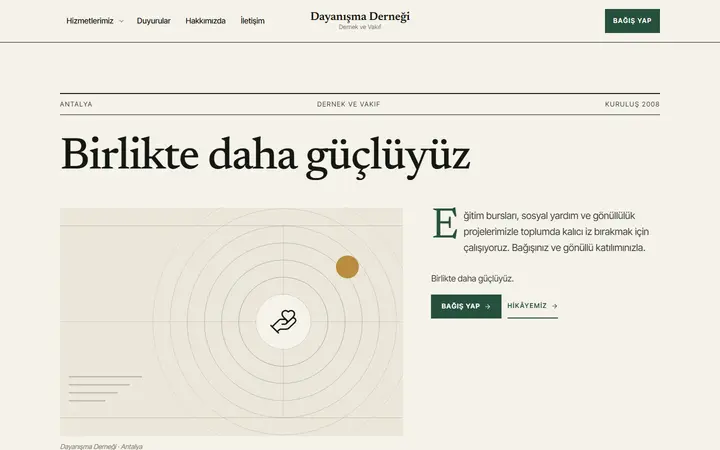Click the arrow icon in hero BAĞIŞ YAP

click(x=488, y=306)
